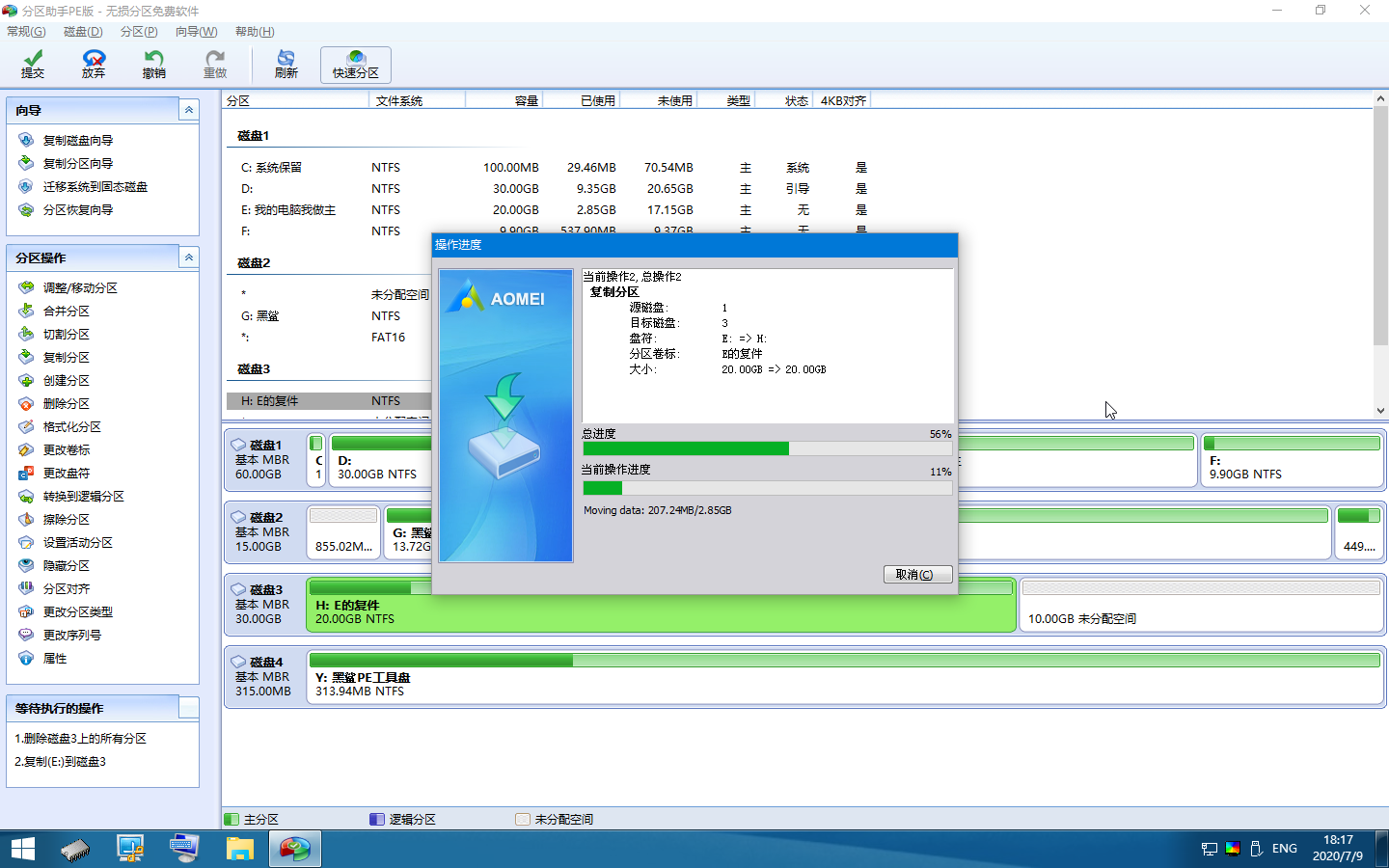Select the 磁盘4 基本 MBR disk block

coord(264,677)
